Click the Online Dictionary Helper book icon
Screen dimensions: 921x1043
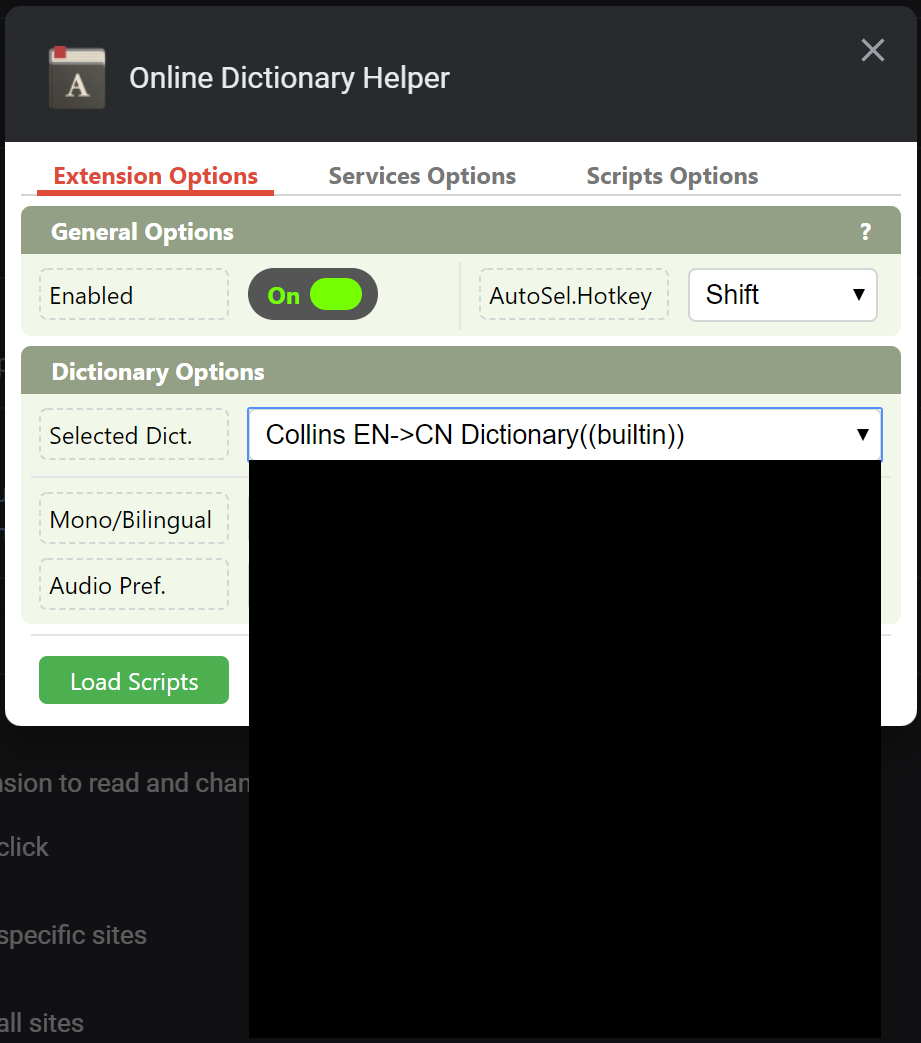(x=77, y=78)
